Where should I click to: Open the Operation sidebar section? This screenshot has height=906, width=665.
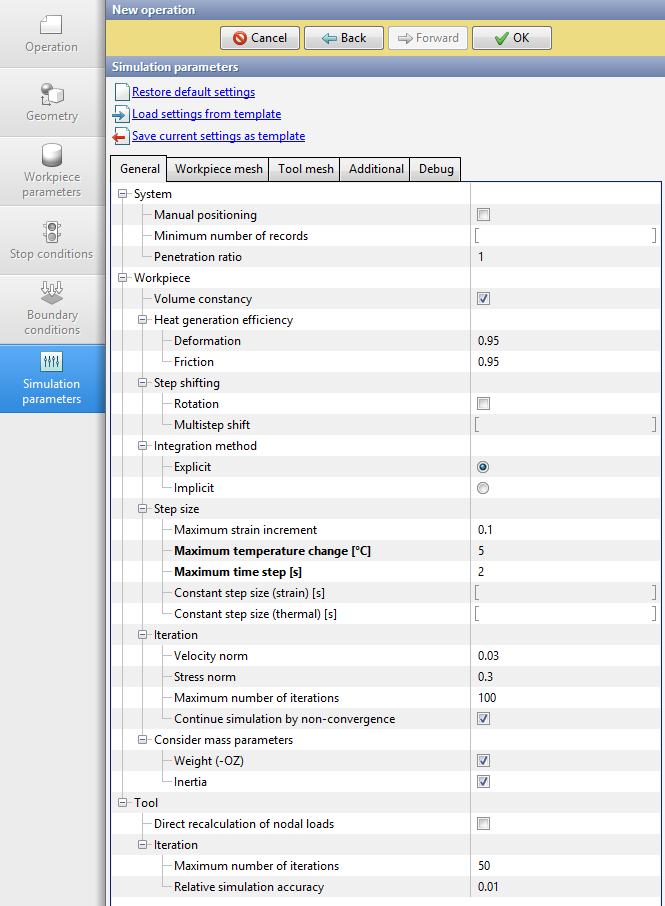(x=51, y=33)
